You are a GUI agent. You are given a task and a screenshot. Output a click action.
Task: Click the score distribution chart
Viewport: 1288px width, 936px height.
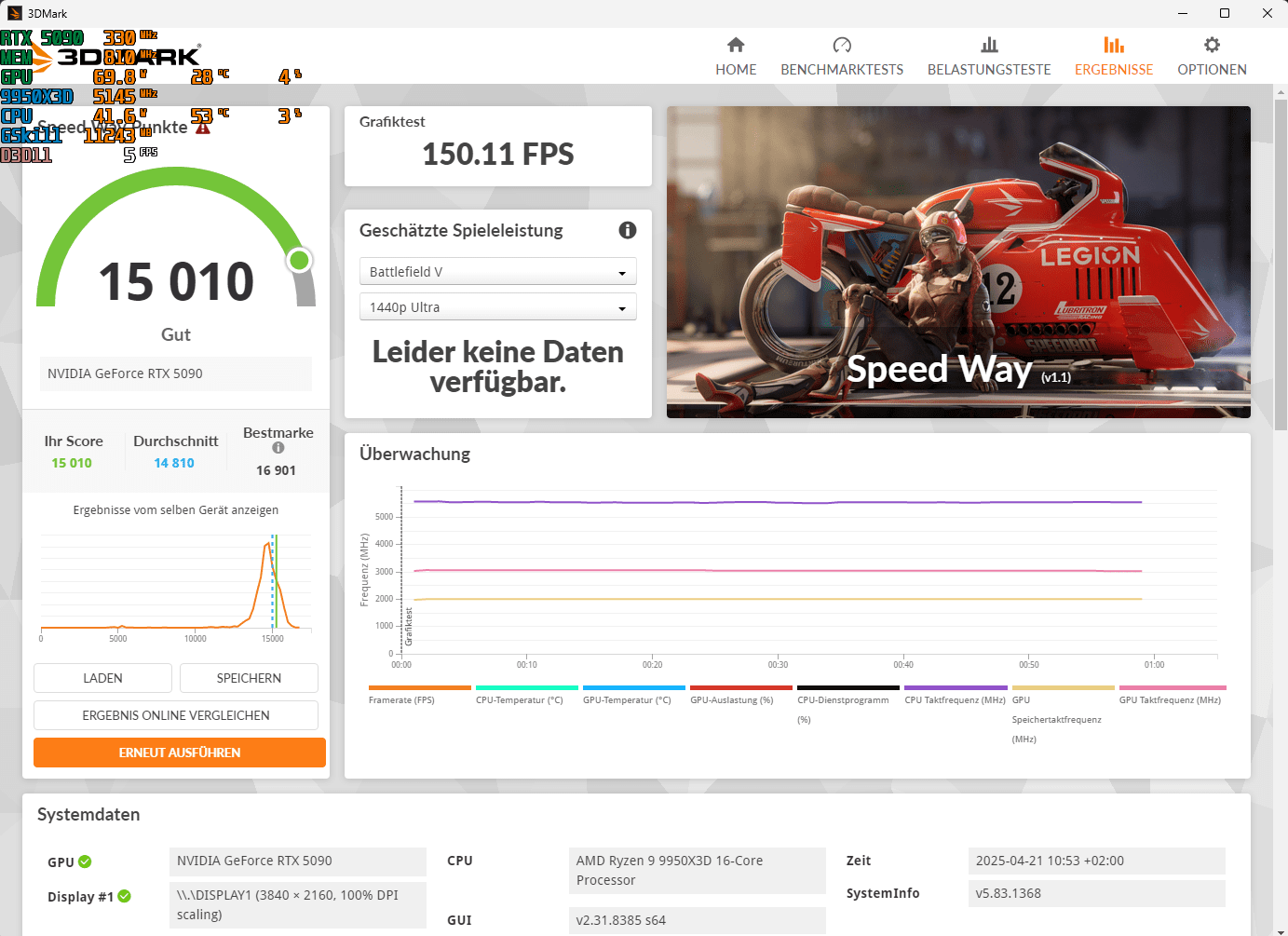(176, 587)
